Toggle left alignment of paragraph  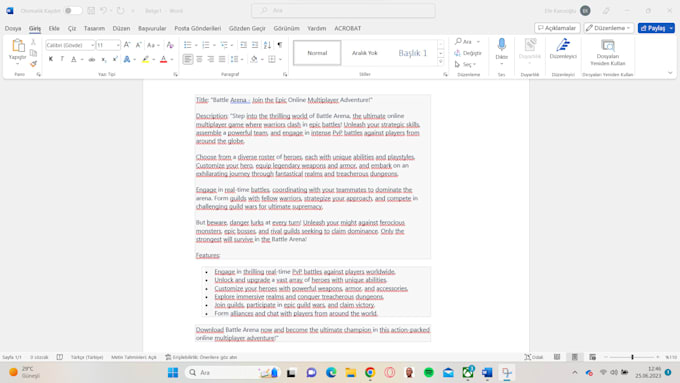[x=188, y=59]
